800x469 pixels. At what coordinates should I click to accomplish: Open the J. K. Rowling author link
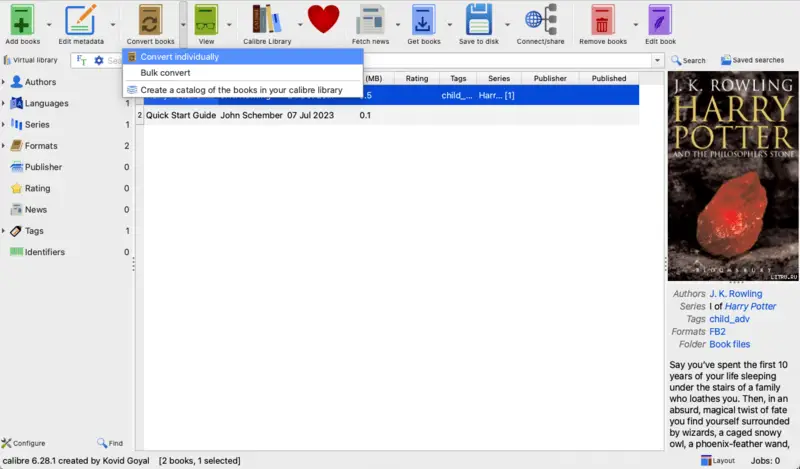tap(735, 294)
